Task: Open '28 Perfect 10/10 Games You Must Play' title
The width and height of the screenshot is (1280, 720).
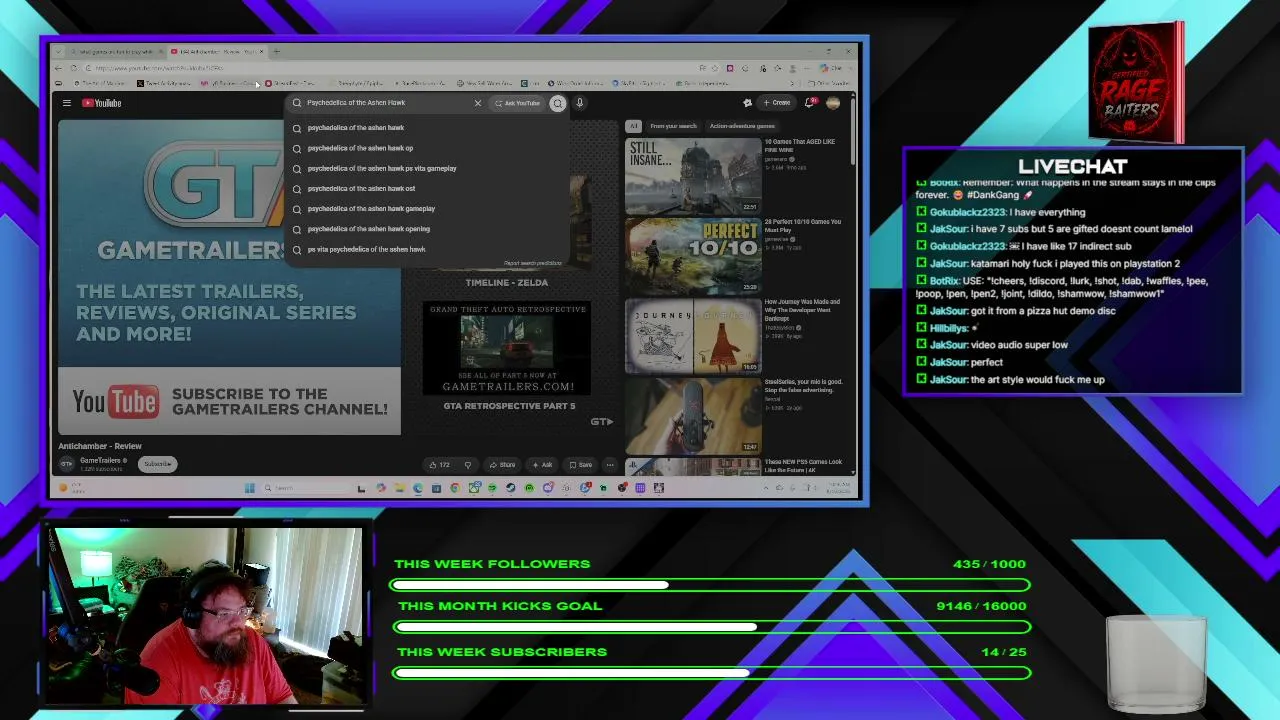Action: [803, 225]
